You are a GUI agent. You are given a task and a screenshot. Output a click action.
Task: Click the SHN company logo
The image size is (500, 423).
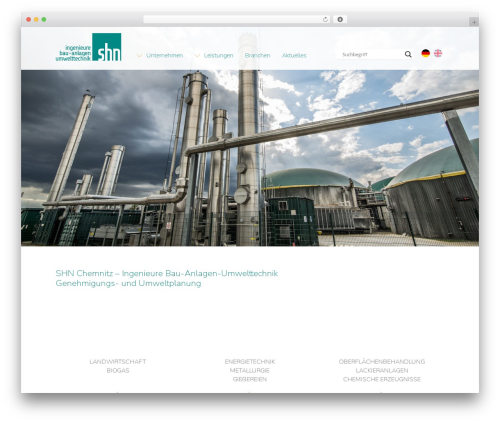click(x=88, y=47)
